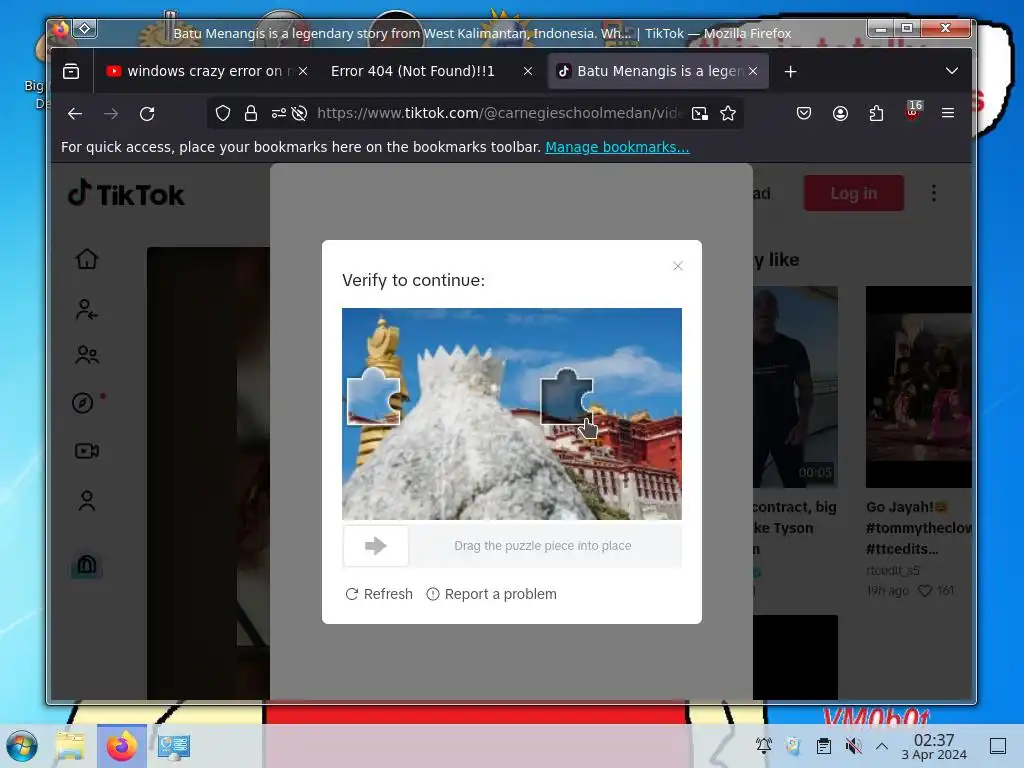The width and height of the screenshot is (1024, 768).
Task: Expand hidden system tray icons
Action: click(x=882, y=745)
